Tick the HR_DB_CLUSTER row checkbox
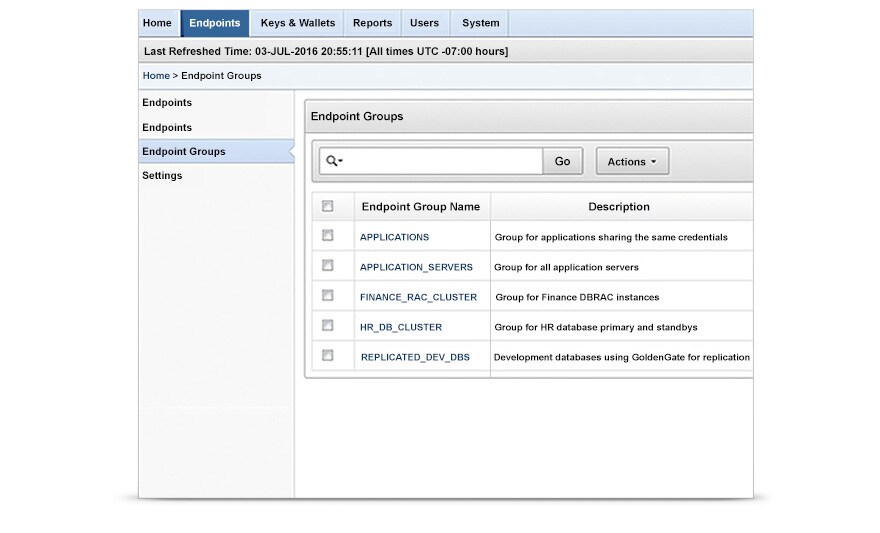880x533 pixels. click(x=327, y=326)
